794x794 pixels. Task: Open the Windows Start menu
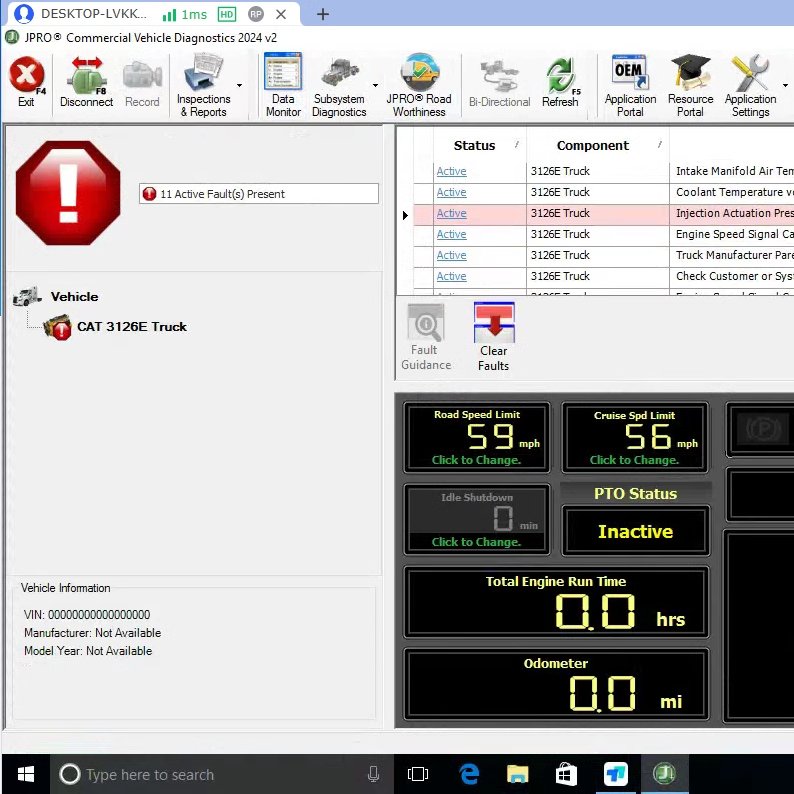25,774
